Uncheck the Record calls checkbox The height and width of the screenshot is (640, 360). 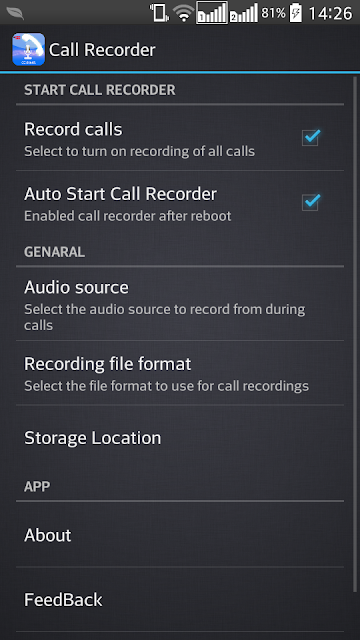point(311,138)
